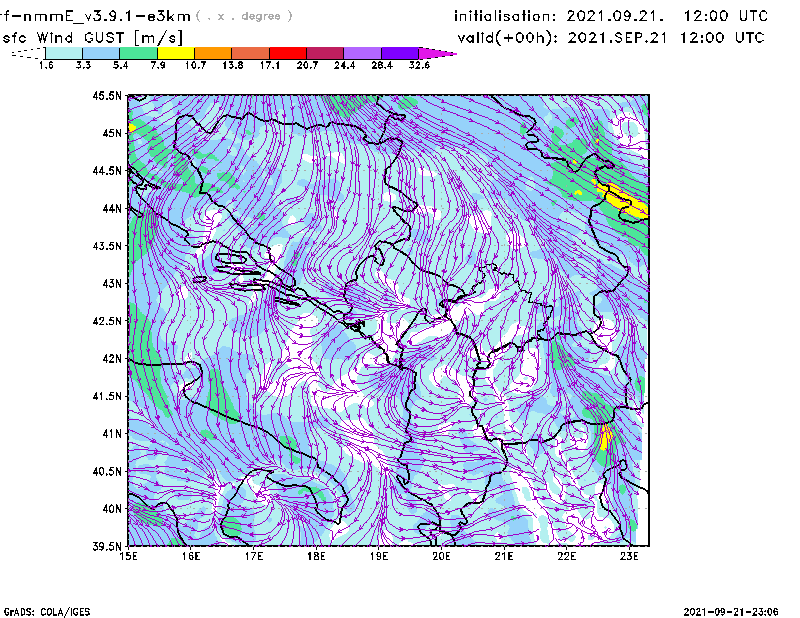This screenshot has width=800, height=618.
Task: Click the "40N" latitude label
Action: 112,509
